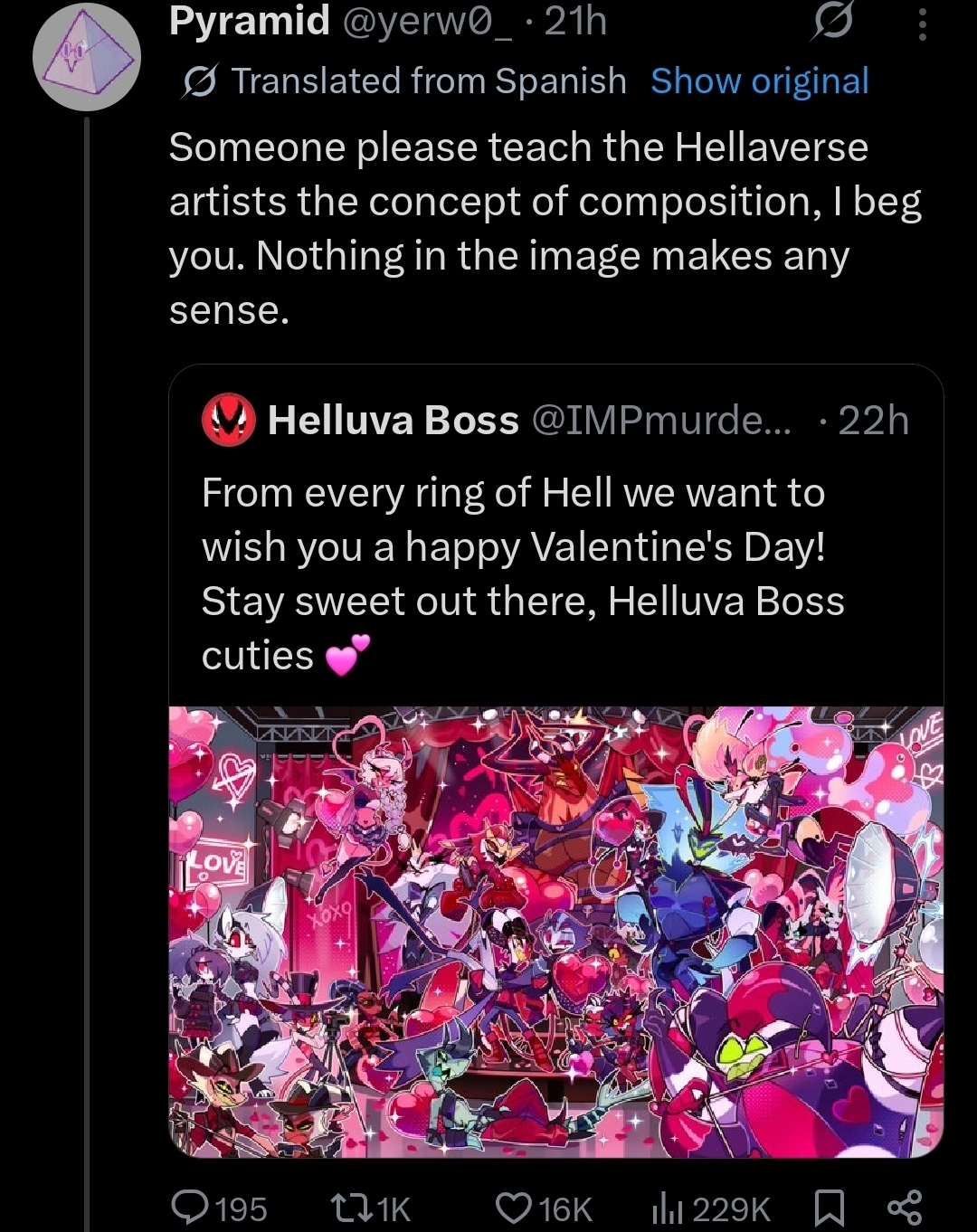Click the Show original link

coord(759,81)
